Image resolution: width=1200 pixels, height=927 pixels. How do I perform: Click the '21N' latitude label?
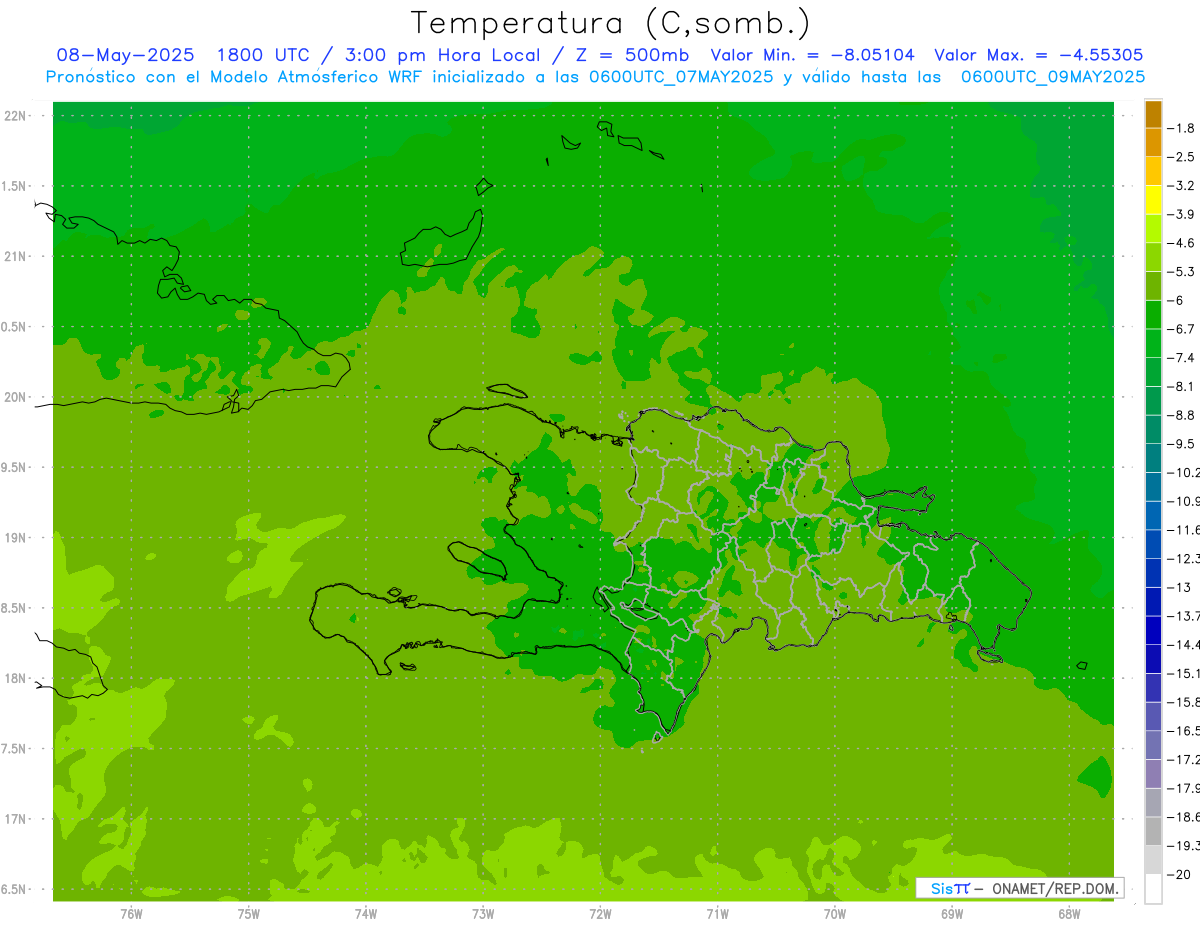(x=15, y=257)
